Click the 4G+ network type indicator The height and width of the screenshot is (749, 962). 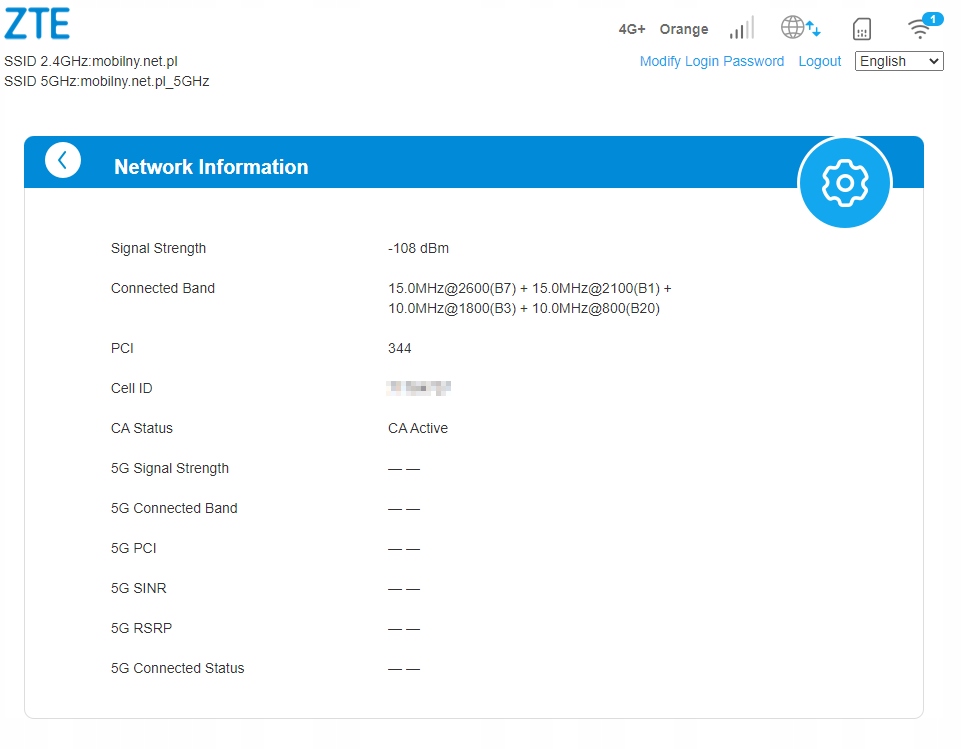coord(632,29)
